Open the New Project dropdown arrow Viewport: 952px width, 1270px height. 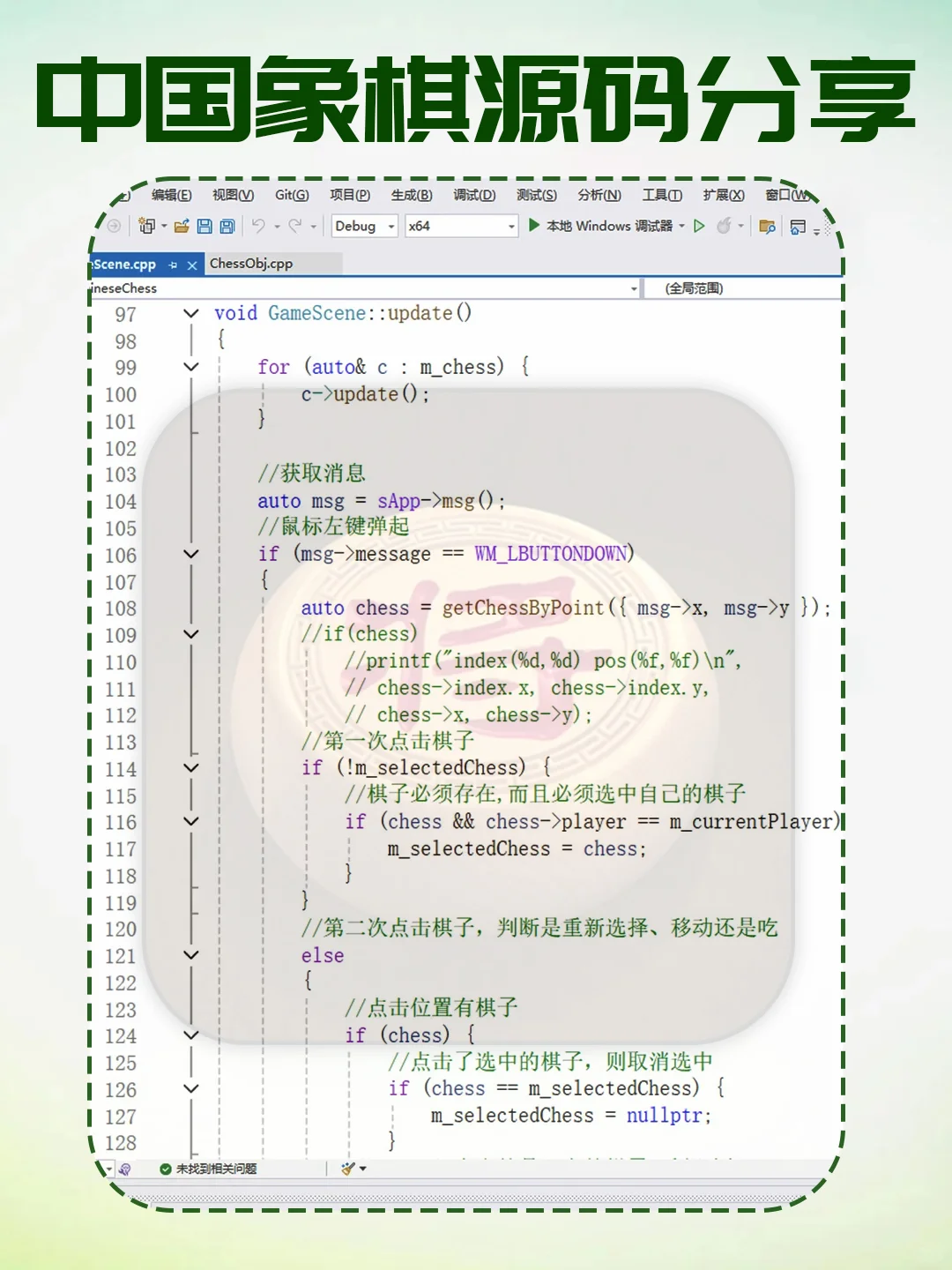(x=164, y=227)
